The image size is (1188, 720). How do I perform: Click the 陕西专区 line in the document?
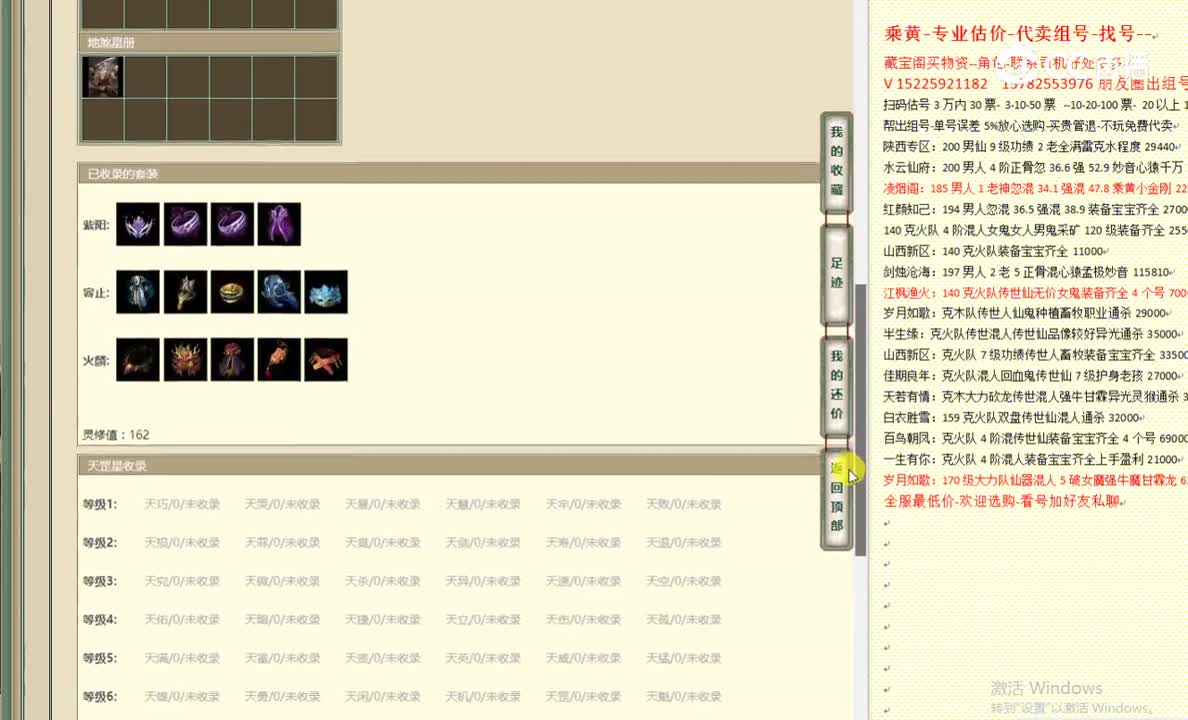coord(1032,146)
